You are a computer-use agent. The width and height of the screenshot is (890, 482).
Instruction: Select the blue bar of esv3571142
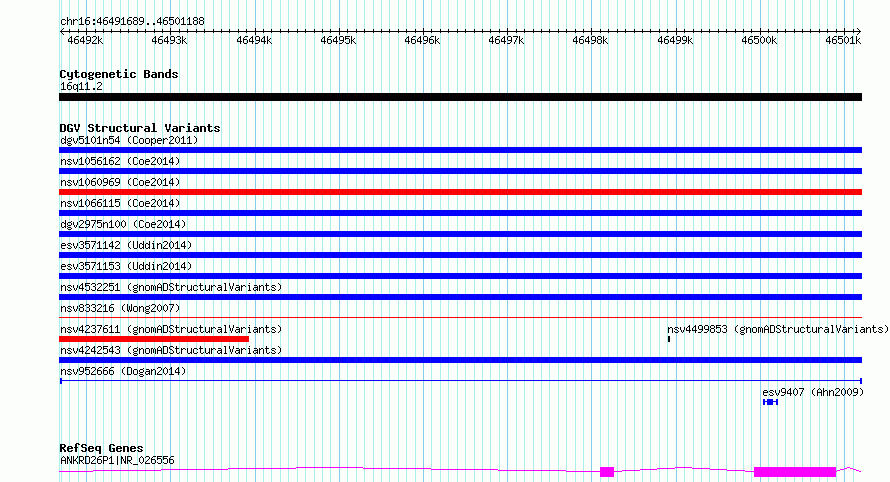(x=460, y=255)
